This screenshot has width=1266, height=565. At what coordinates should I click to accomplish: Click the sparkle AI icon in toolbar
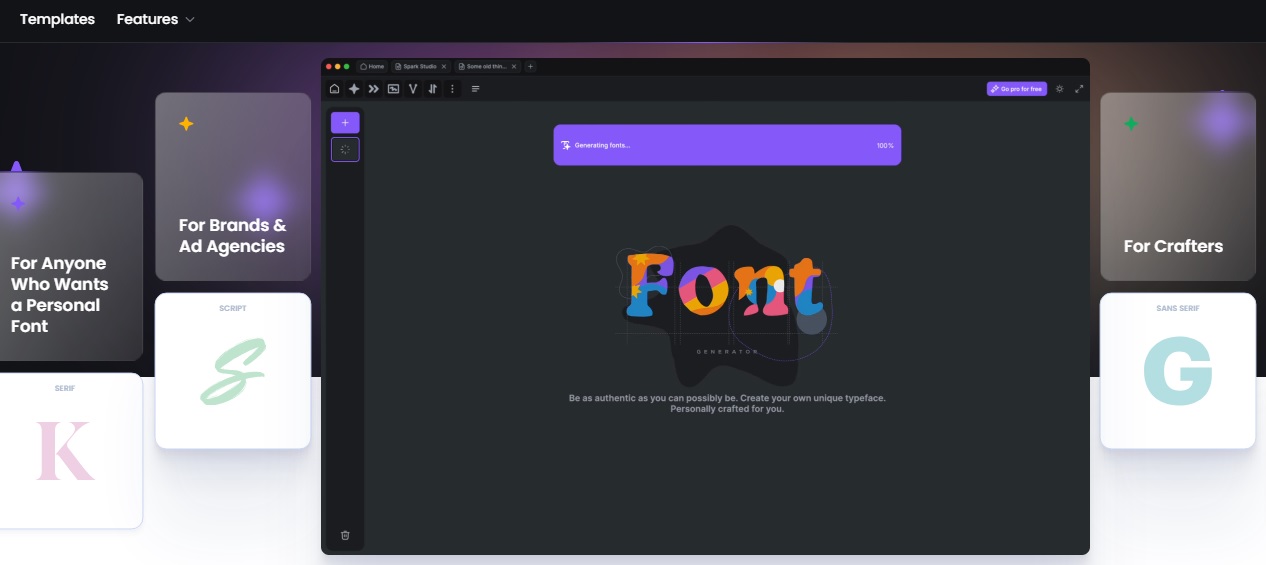pyautogui.click(x=354, y=89)
